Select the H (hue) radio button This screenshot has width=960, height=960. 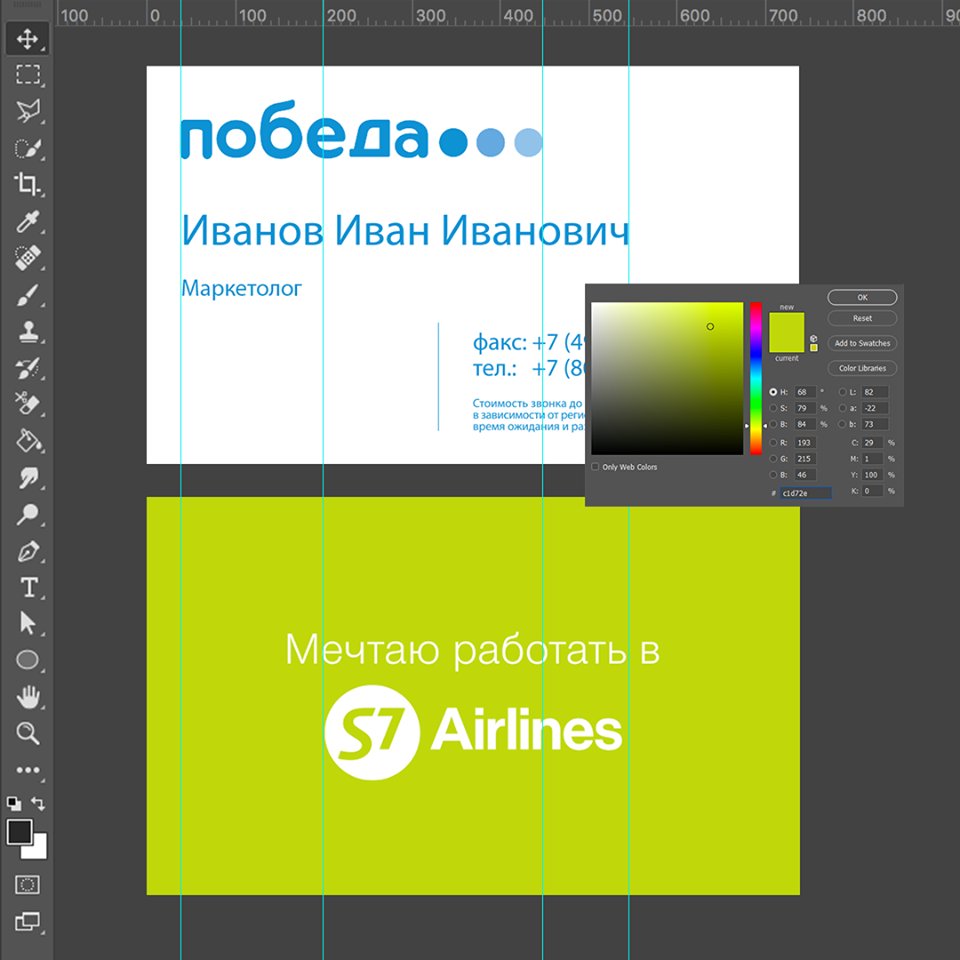pos(773,392)
